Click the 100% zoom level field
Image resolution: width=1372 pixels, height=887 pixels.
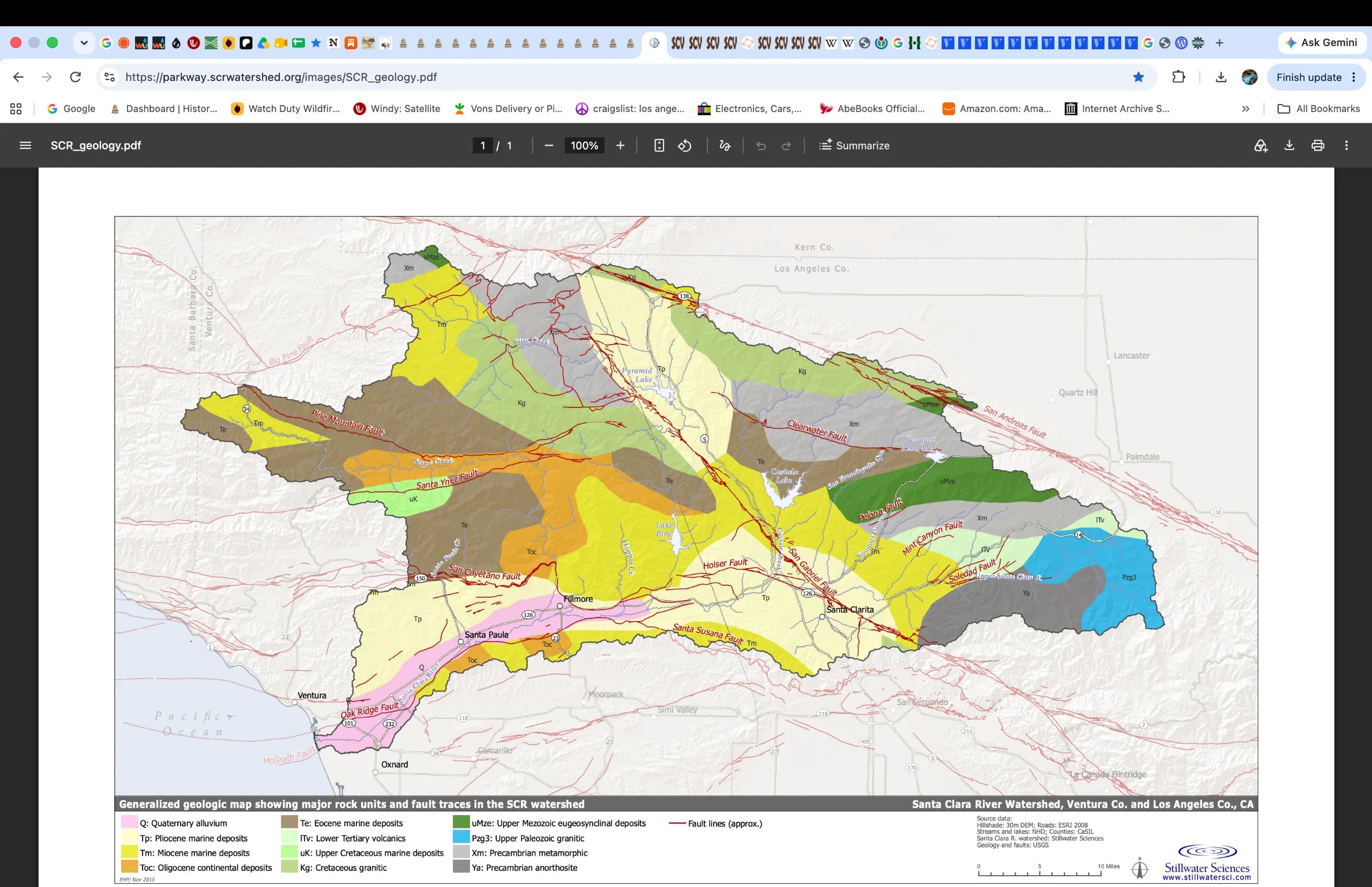pyautogui.click(x=584, y=145)
